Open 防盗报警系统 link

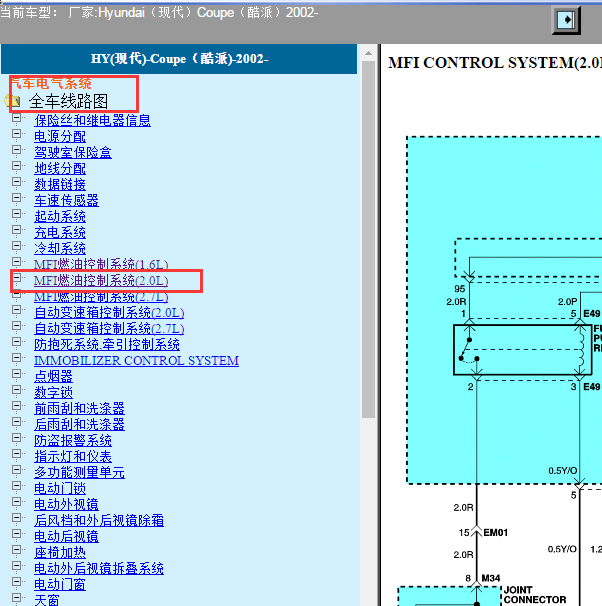coord(73,441)
